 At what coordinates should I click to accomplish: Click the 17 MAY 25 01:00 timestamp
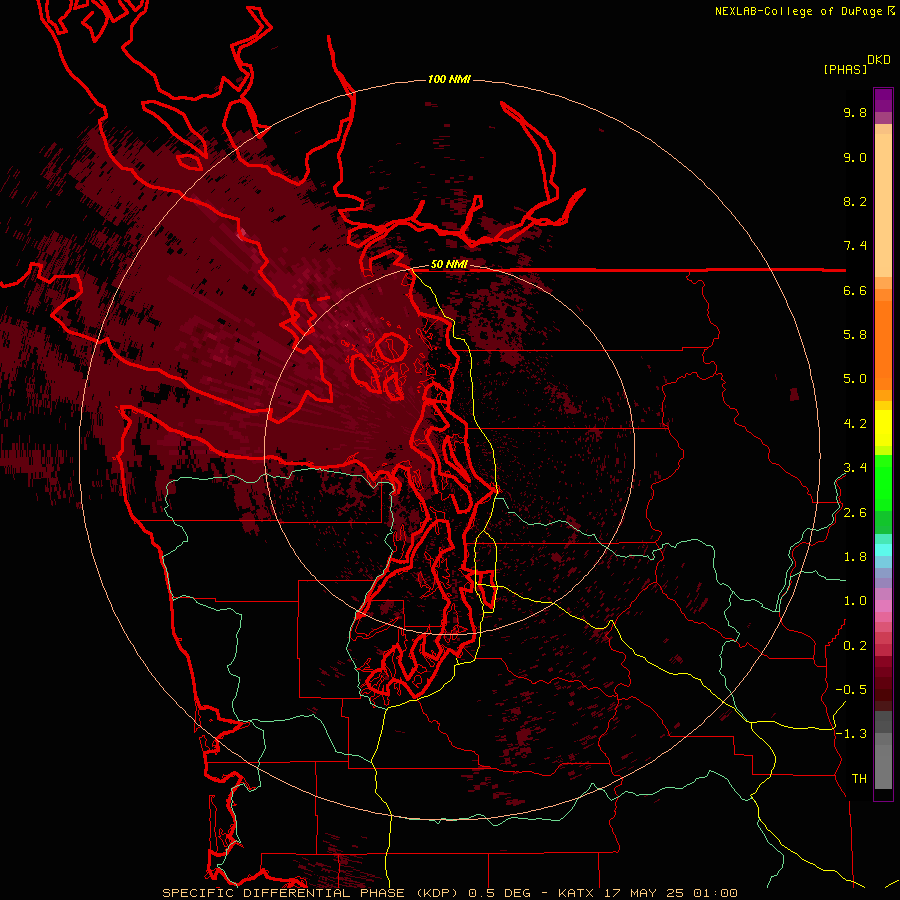(x=670, y=893)
